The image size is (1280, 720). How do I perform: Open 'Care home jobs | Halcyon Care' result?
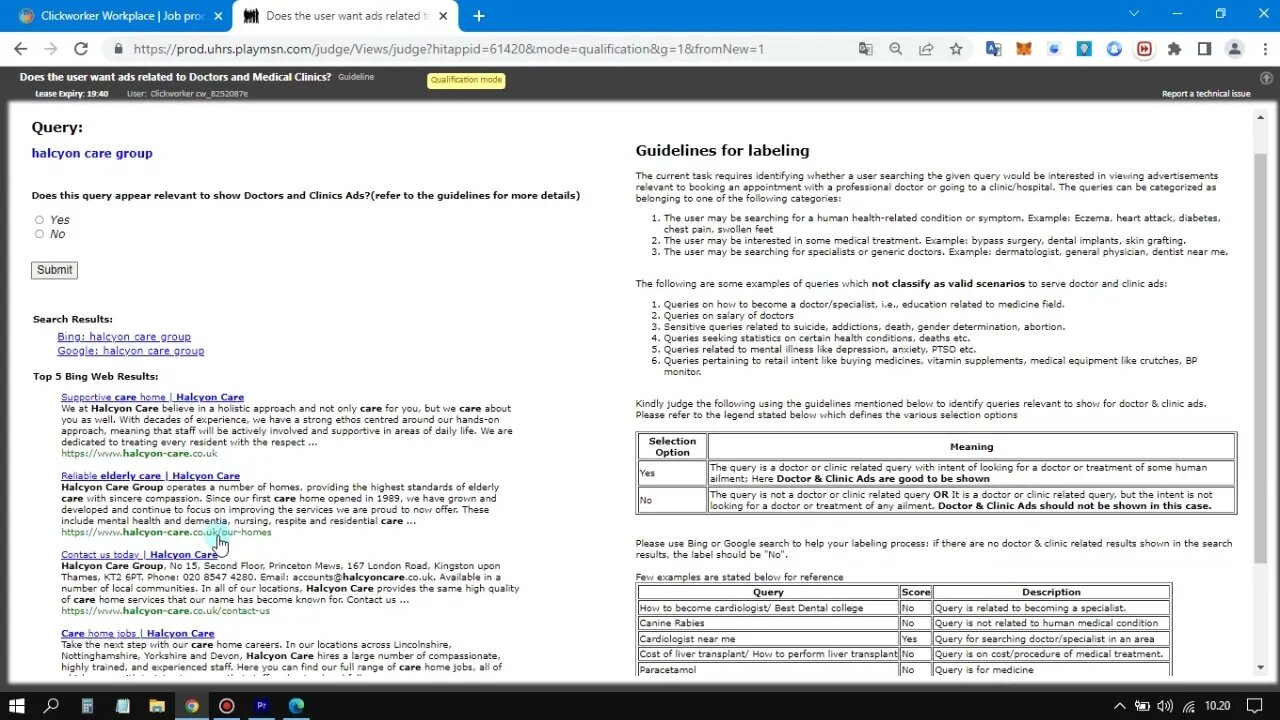(137, 633)
